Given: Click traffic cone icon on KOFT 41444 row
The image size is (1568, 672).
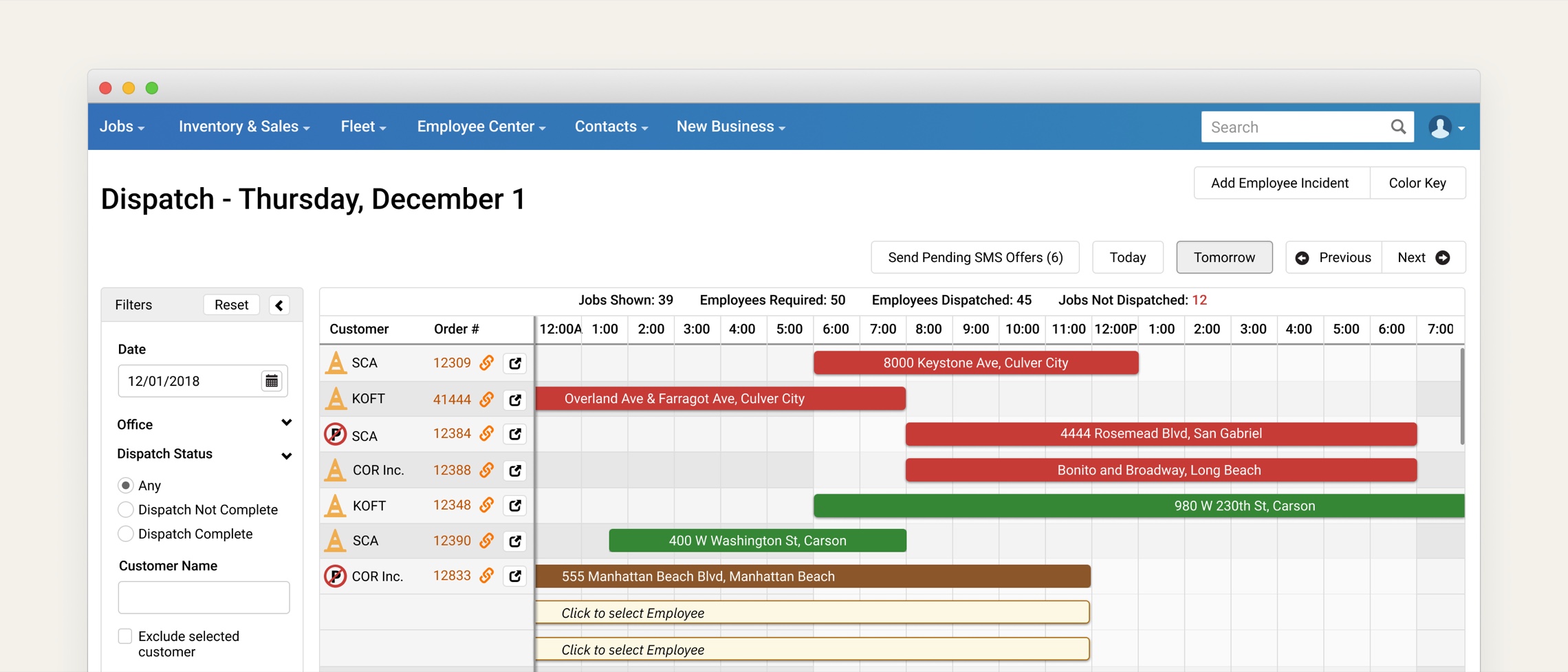Looking at the screenshot, I should point(336,398).
